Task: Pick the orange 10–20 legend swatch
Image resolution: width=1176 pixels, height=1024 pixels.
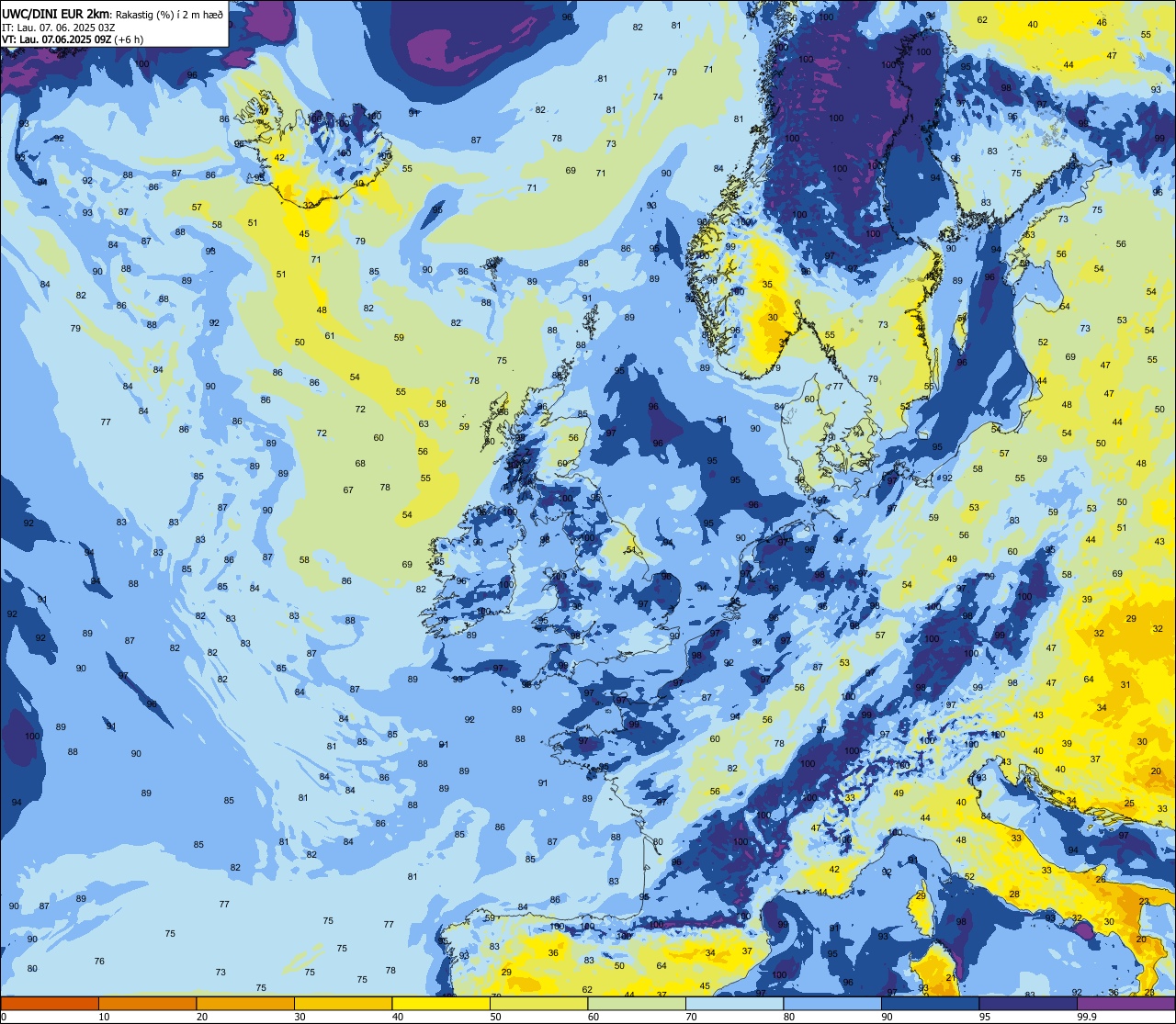Action: [x=147, y=1003]
